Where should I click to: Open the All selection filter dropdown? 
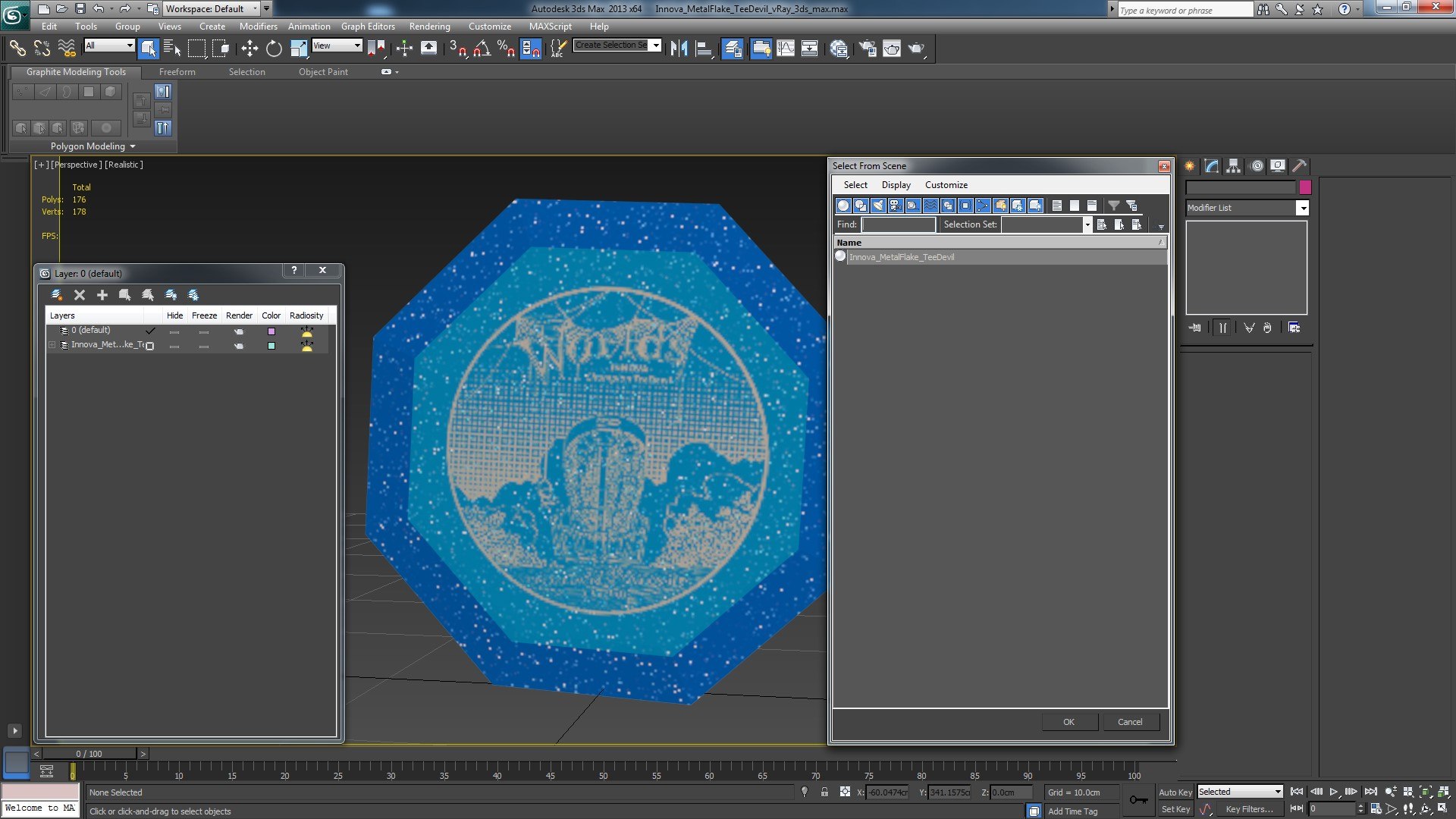click(109, 45)
